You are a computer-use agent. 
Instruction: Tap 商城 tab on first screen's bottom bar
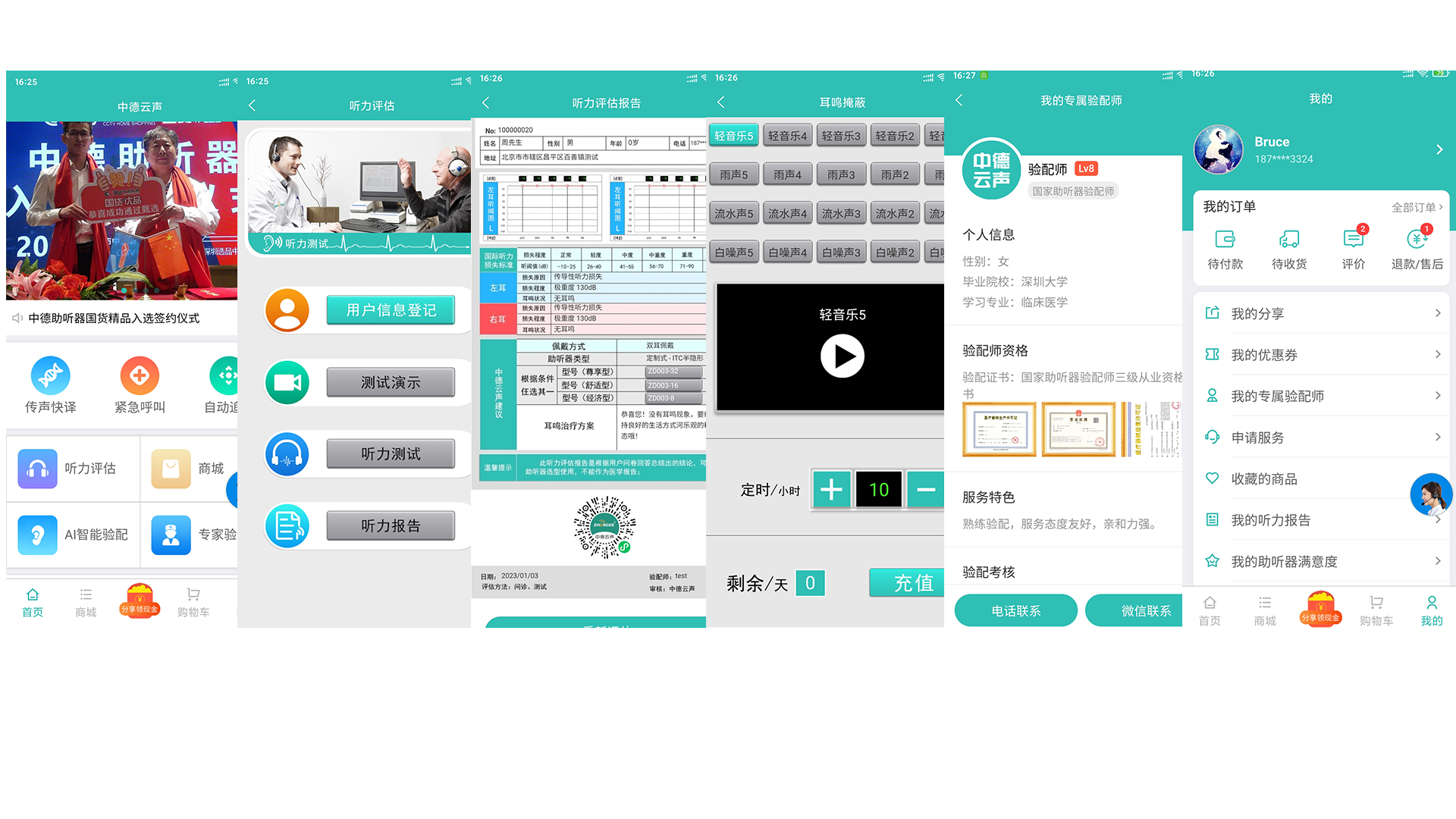pos(86,603)
